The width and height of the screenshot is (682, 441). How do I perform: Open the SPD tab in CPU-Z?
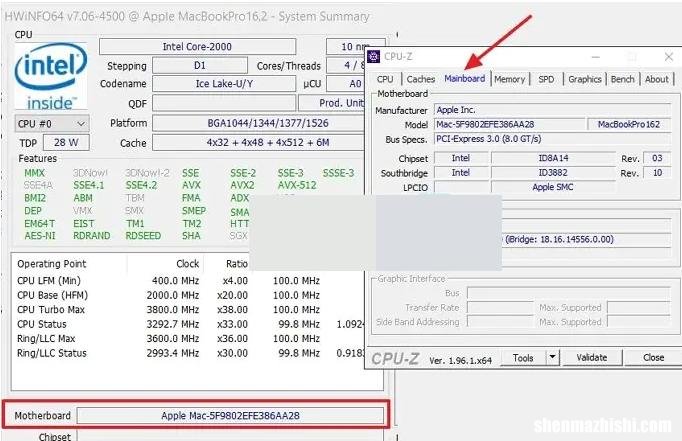coord(546,79)
